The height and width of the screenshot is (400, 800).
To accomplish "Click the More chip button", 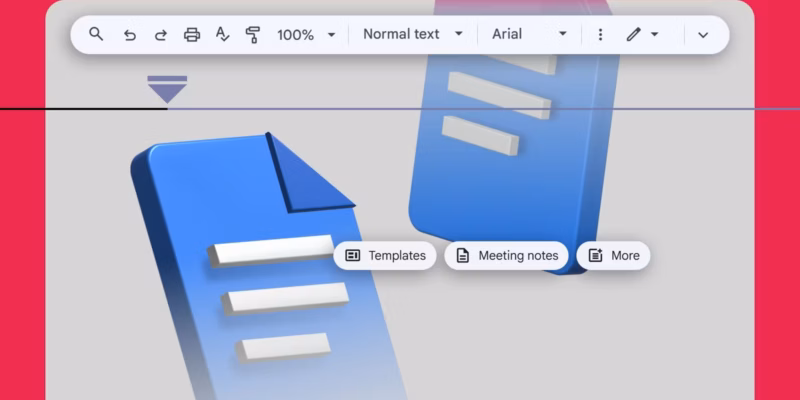I will [x=613, y=256].
